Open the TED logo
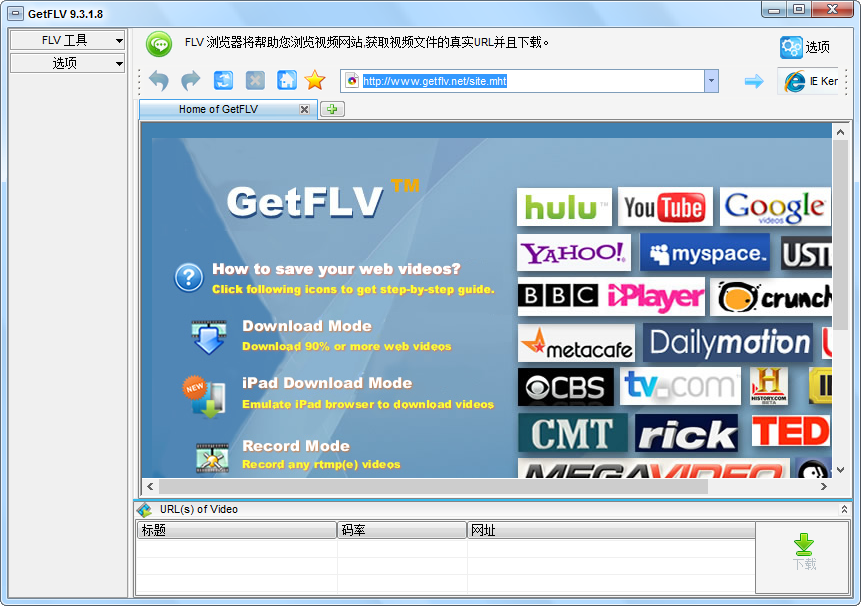The image size is (861, 606). coord(790,431)
